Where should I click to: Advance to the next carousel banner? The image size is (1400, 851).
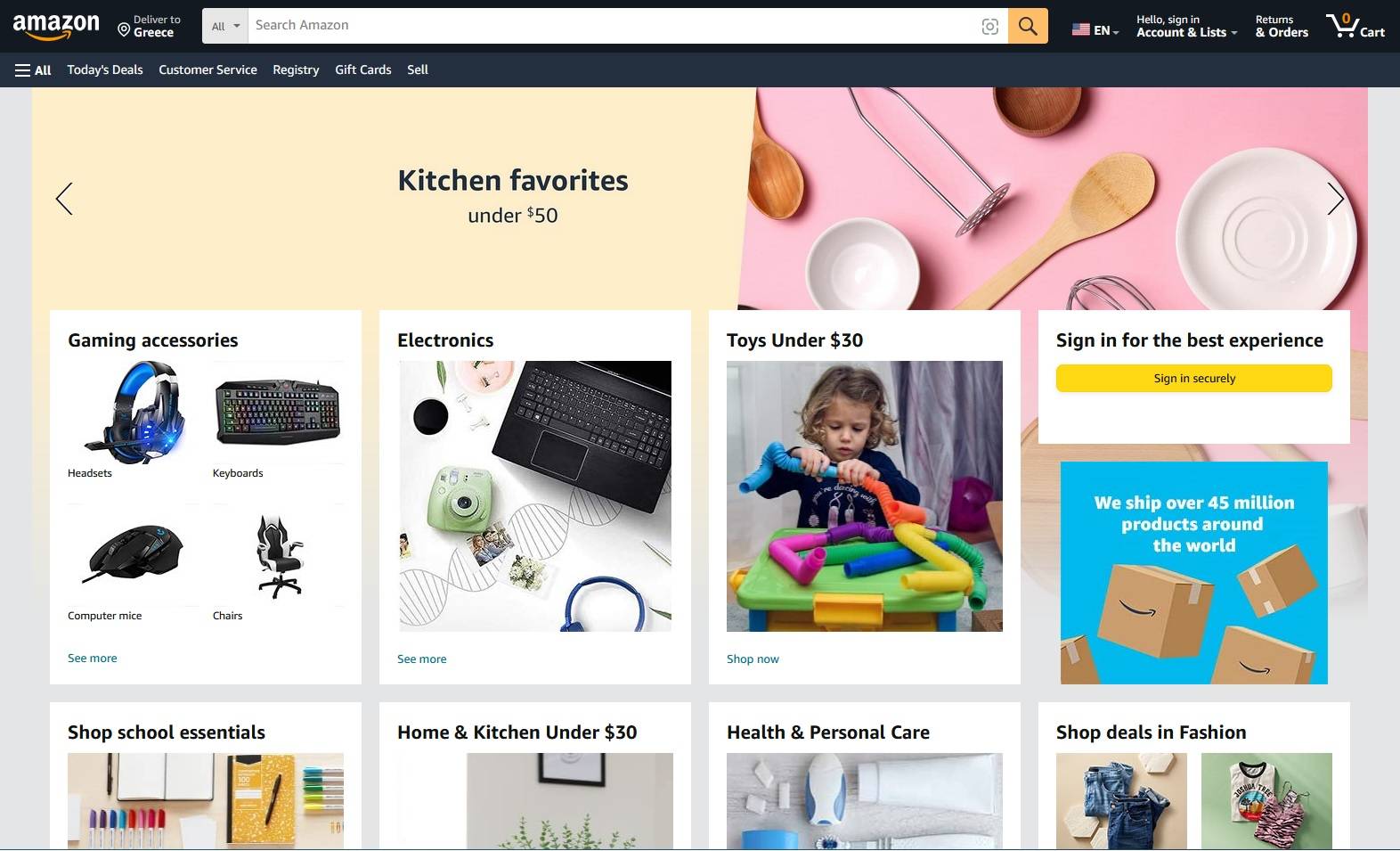(1335, 199)
